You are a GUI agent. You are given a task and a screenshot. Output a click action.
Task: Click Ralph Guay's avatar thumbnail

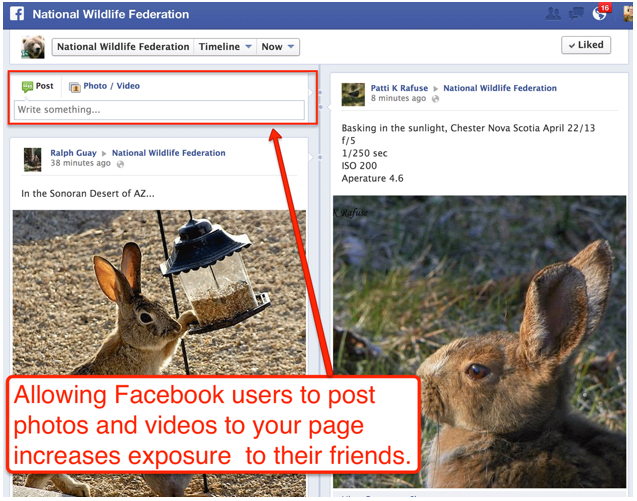point(32,159)
